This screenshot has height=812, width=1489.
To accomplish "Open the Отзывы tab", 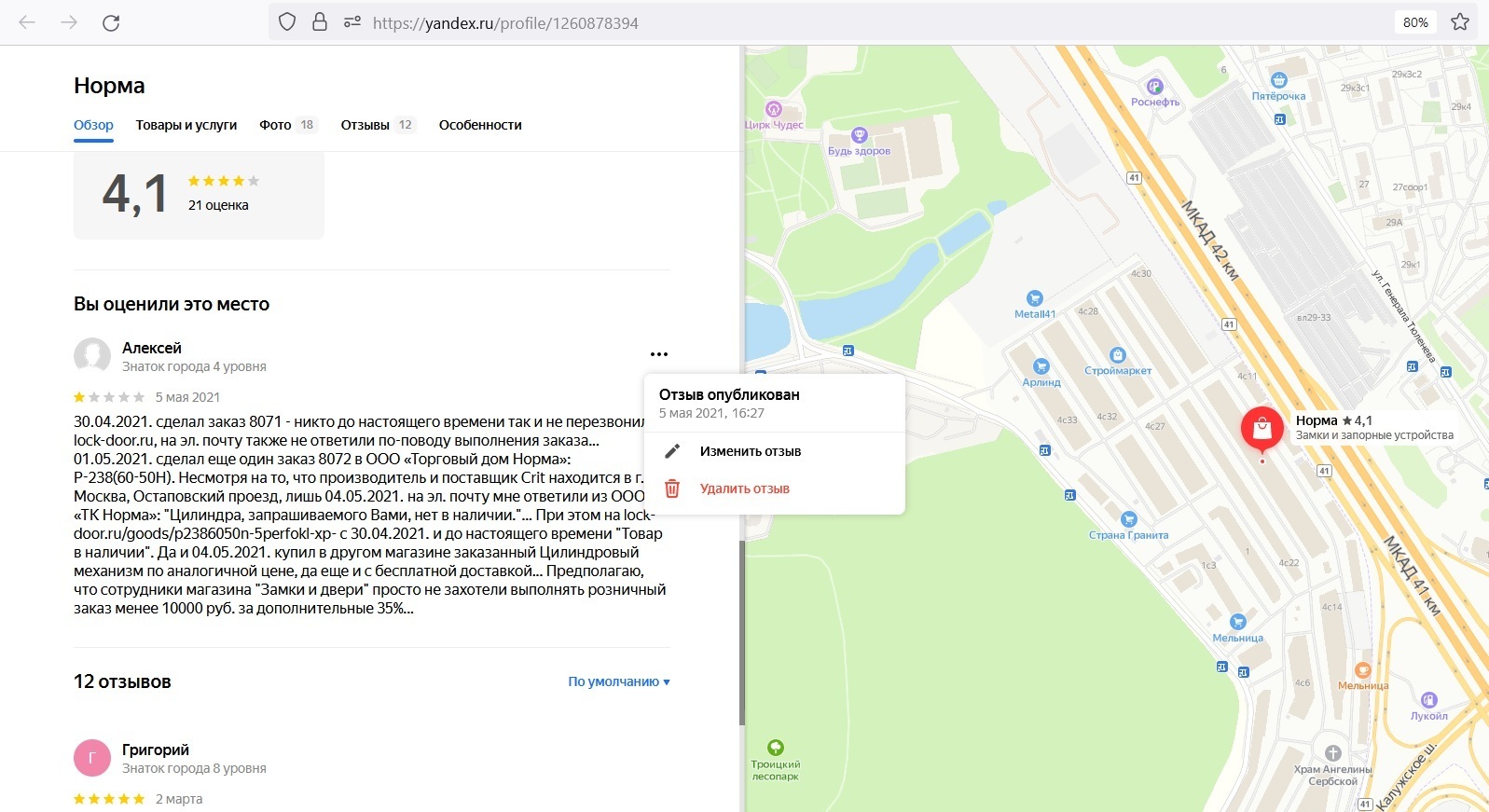I will (378, 125).
